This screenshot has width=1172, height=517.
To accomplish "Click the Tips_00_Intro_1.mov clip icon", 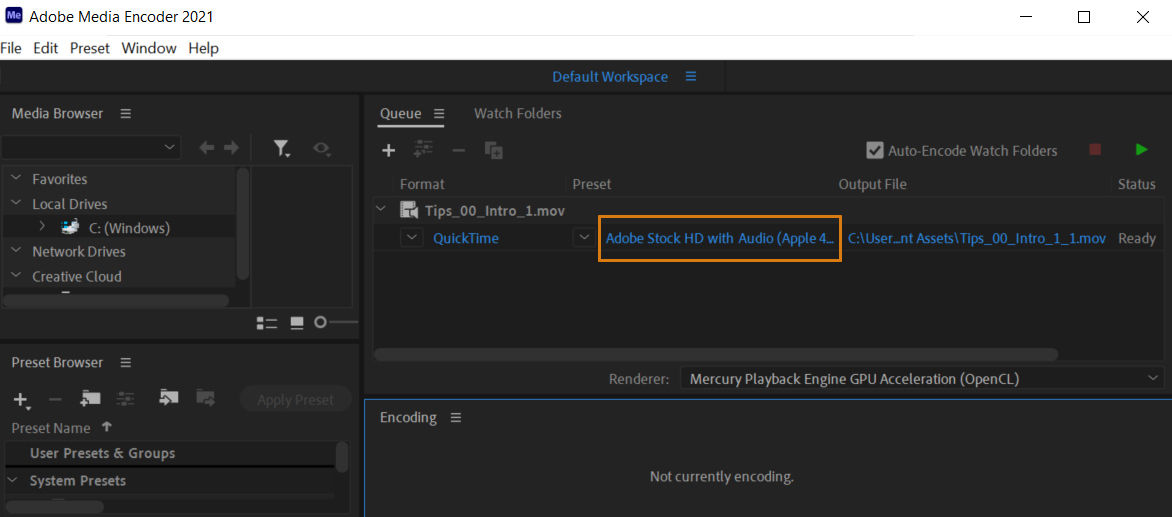I will (x=408, y=211).
